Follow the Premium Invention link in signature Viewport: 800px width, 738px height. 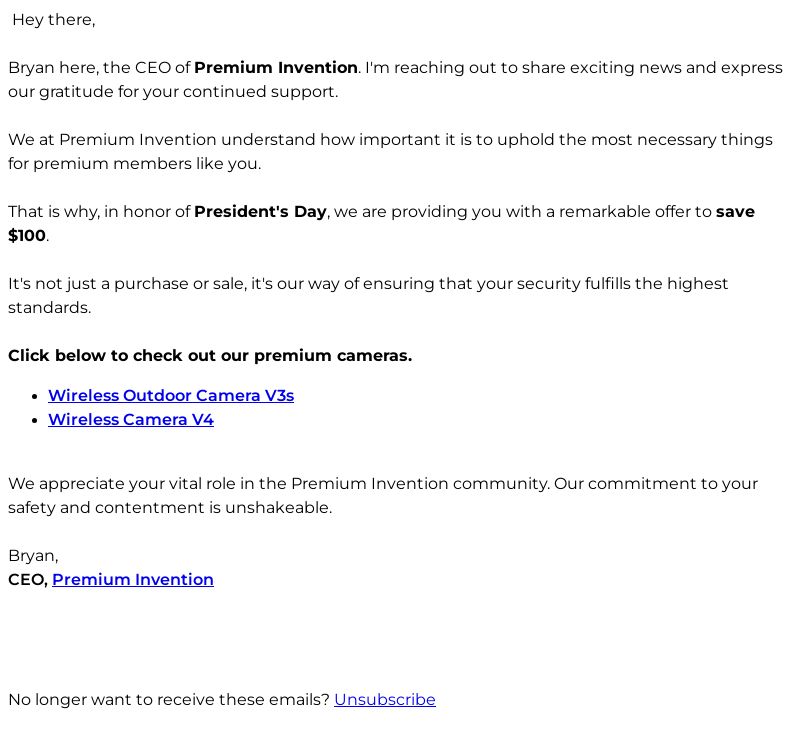point(133,580)
